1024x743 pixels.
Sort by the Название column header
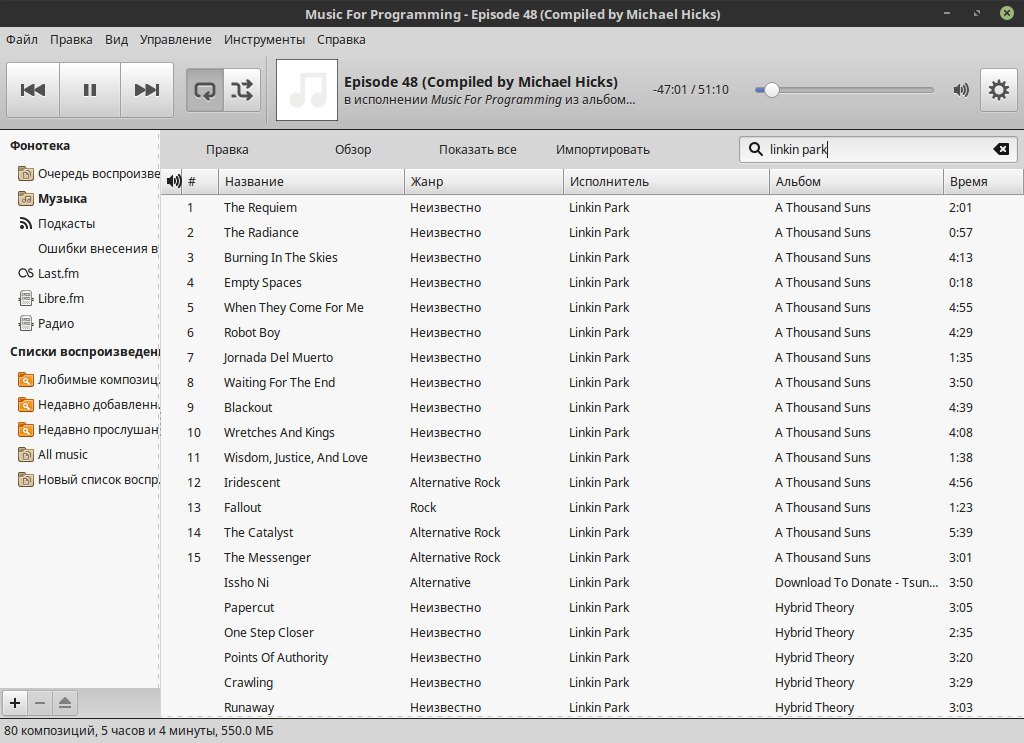tap(312, 182)
